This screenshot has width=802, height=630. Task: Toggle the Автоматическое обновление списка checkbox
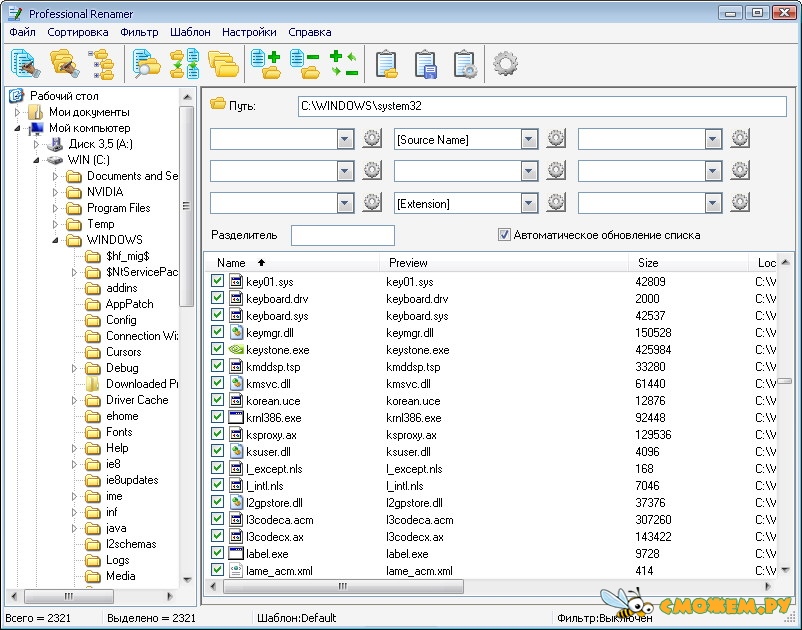[504, 235]
